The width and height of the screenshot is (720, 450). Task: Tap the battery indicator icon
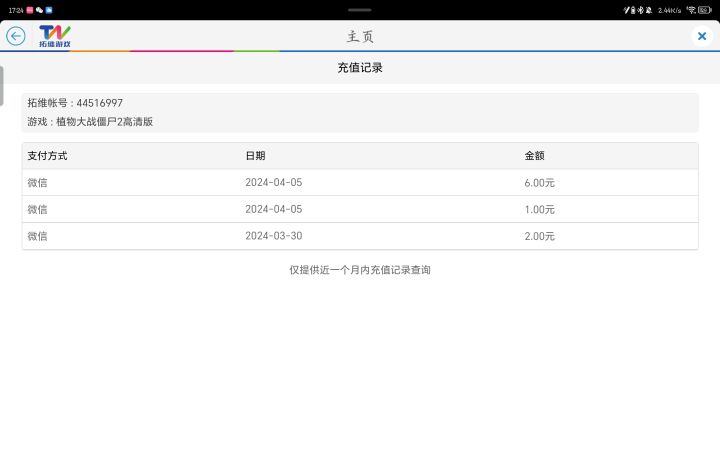(705, 10)
